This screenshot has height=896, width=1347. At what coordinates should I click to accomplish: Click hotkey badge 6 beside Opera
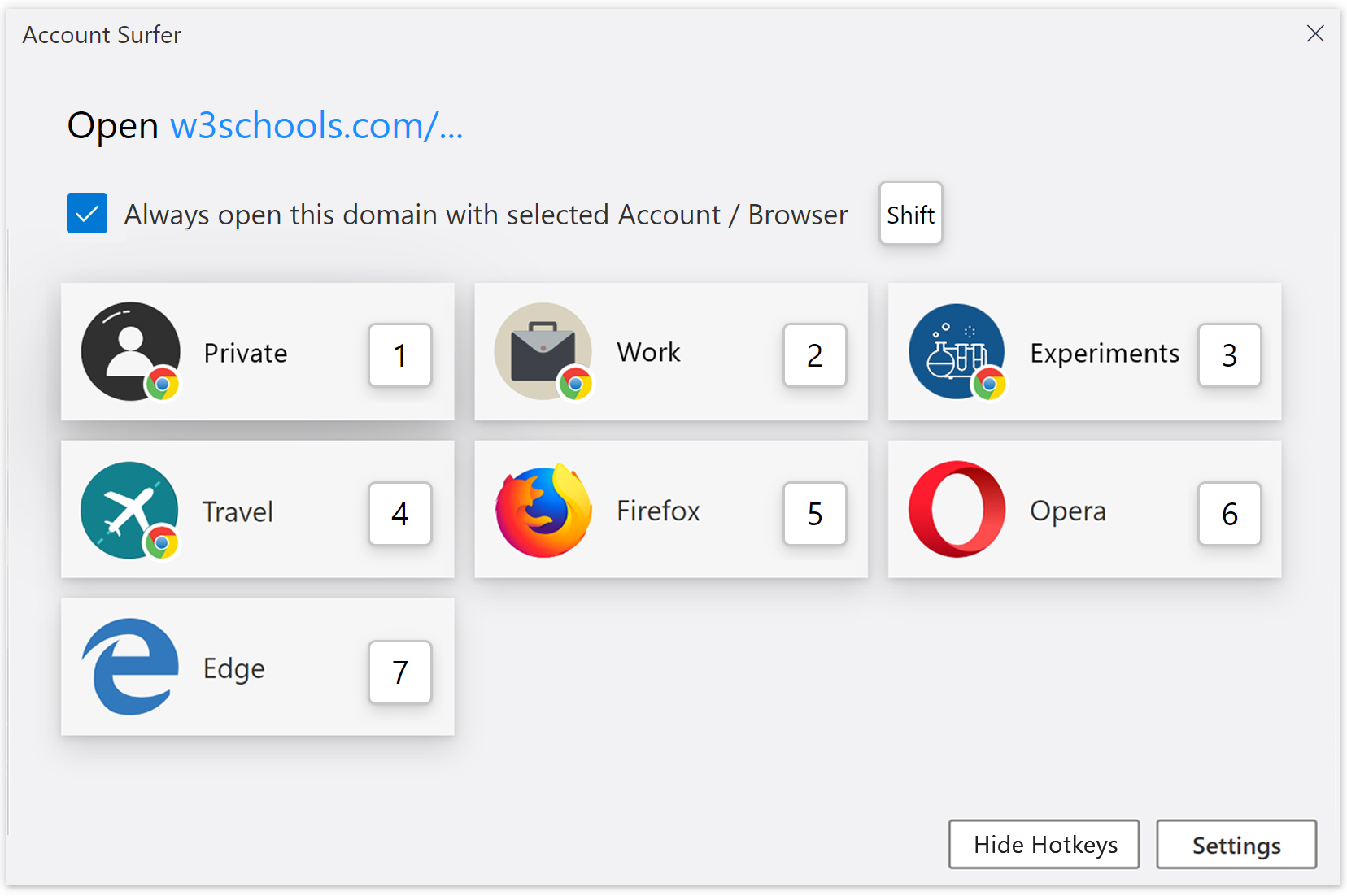(x=1229, y=514)
